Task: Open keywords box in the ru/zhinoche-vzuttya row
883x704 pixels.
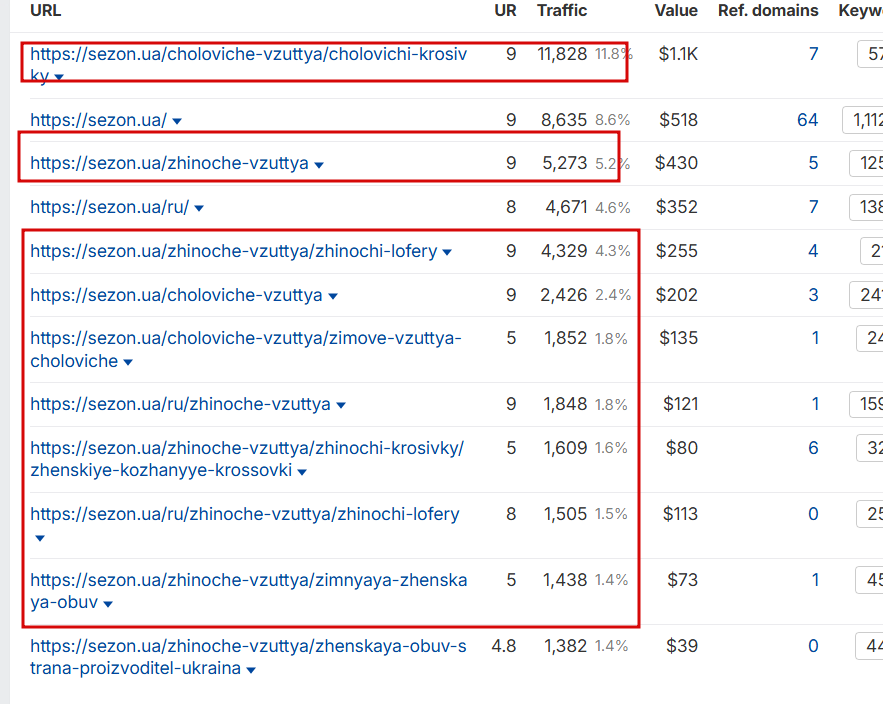Action: click(x=866, y=404)
